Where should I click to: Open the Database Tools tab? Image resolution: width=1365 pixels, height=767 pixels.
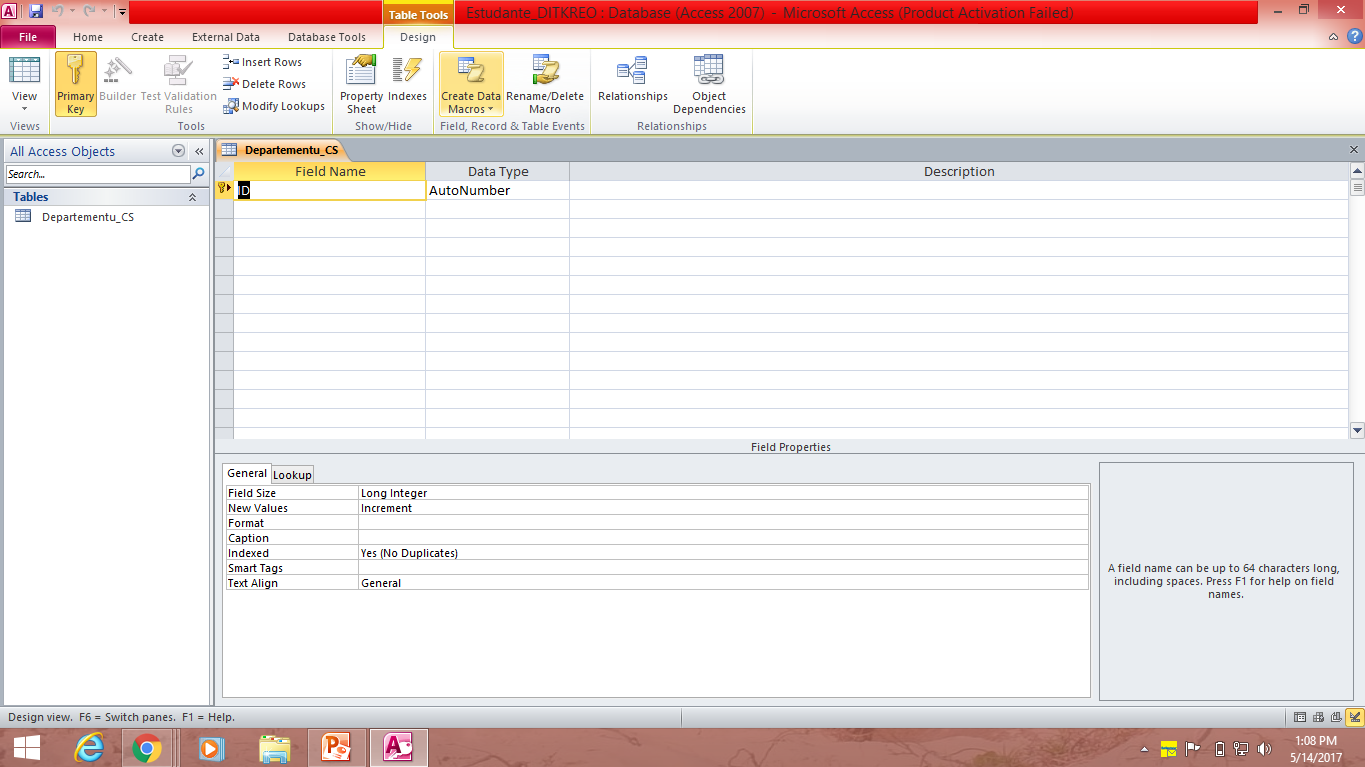coord(327,37)
